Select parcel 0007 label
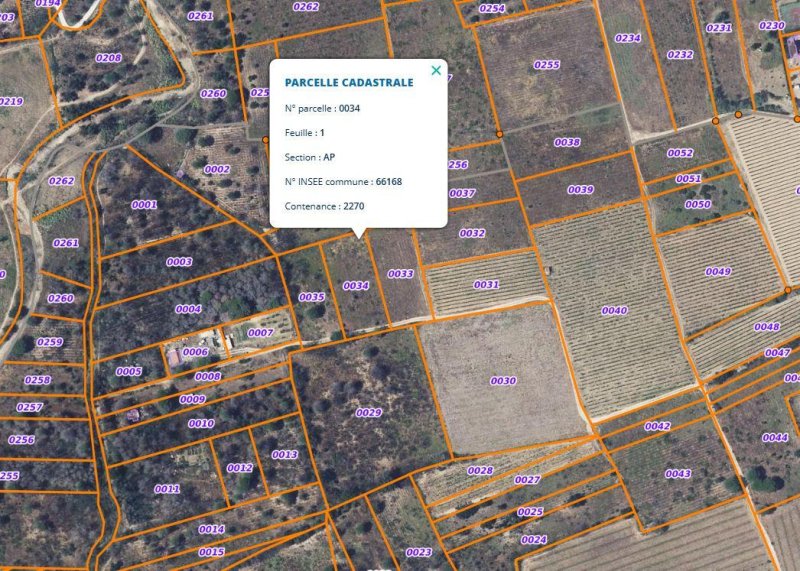800x571 pixels. click(260, 333)
